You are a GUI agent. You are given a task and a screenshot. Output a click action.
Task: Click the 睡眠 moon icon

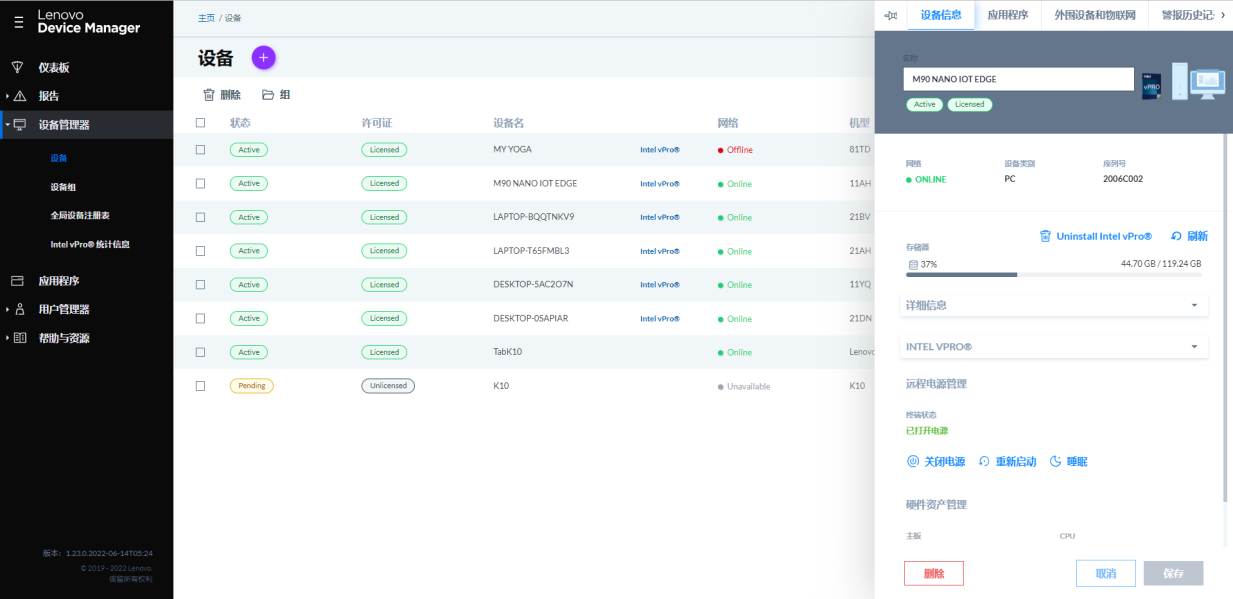[x=1055, y=461]
